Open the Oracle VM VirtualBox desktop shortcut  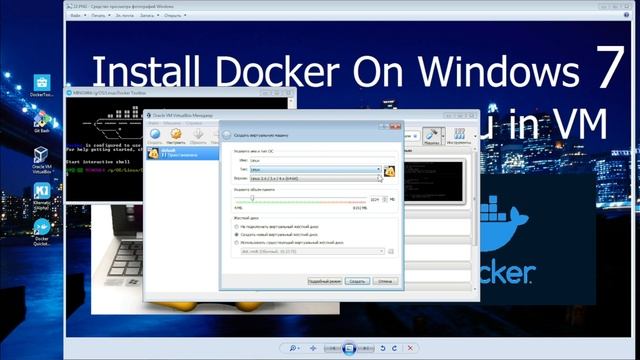point(41,160)
